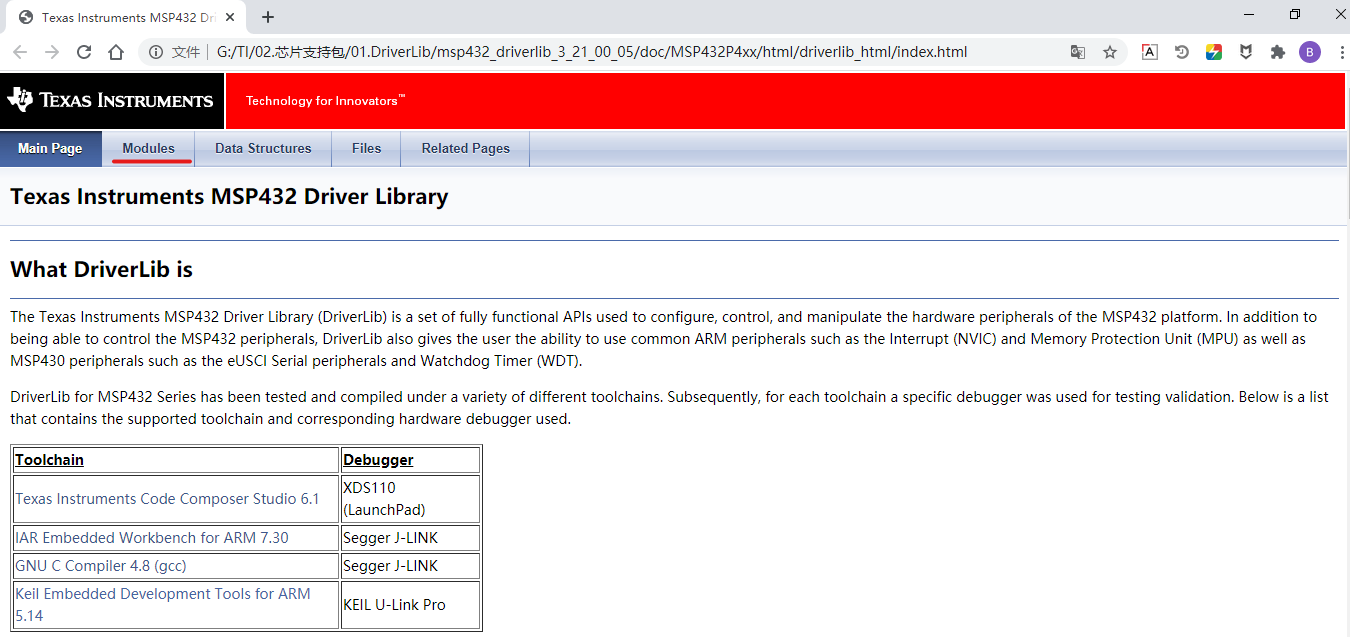Click the Texas Instruments MSP432 Driver Library title

229,196
